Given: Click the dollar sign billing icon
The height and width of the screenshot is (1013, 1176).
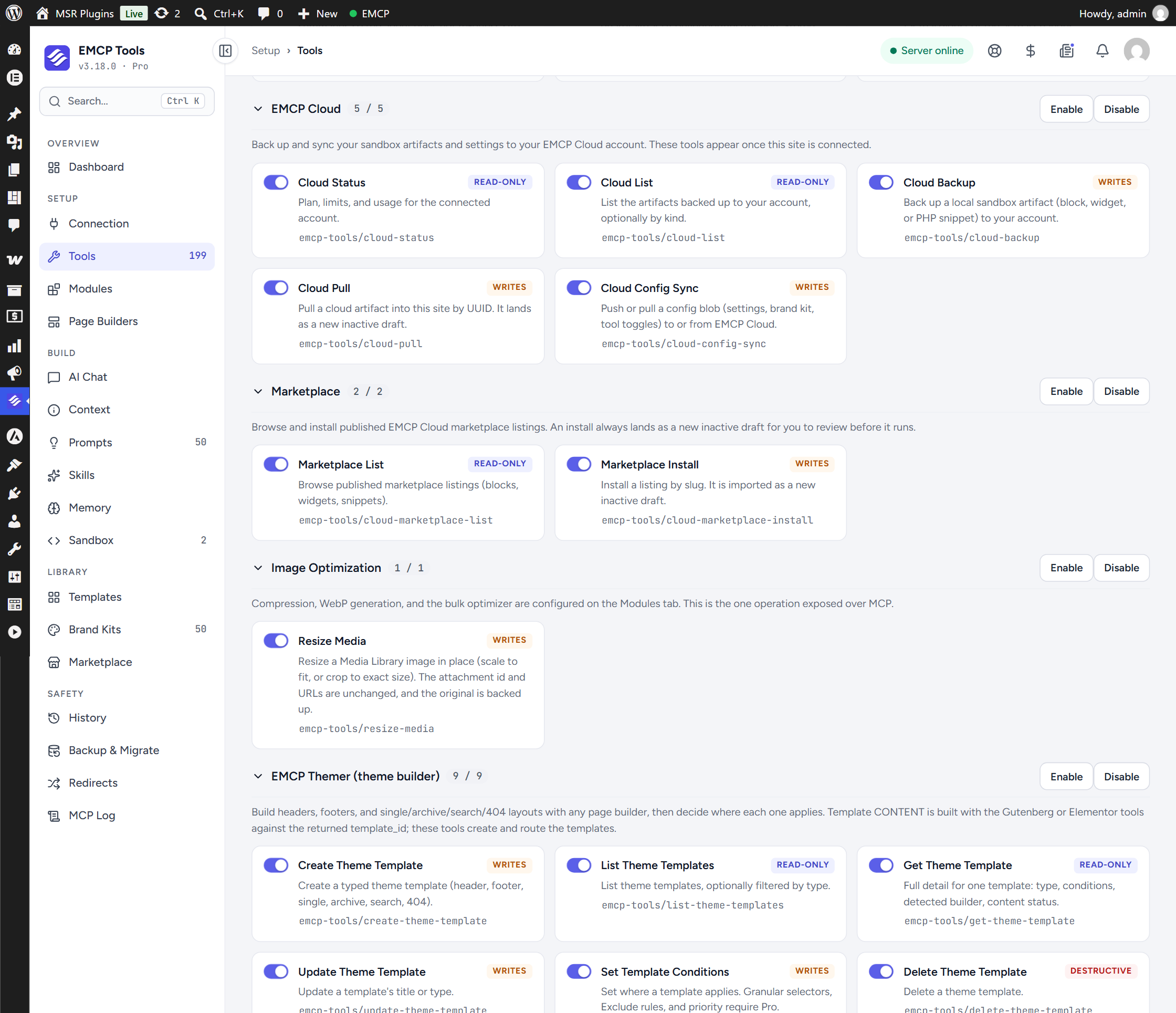Looking at the screenshot, I should pos(1030,51).
